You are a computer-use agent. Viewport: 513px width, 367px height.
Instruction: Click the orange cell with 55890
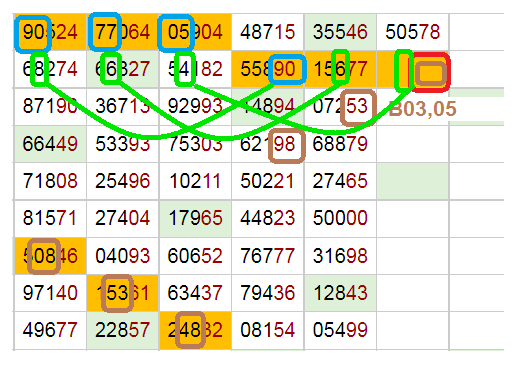click(x=268, y=69)
